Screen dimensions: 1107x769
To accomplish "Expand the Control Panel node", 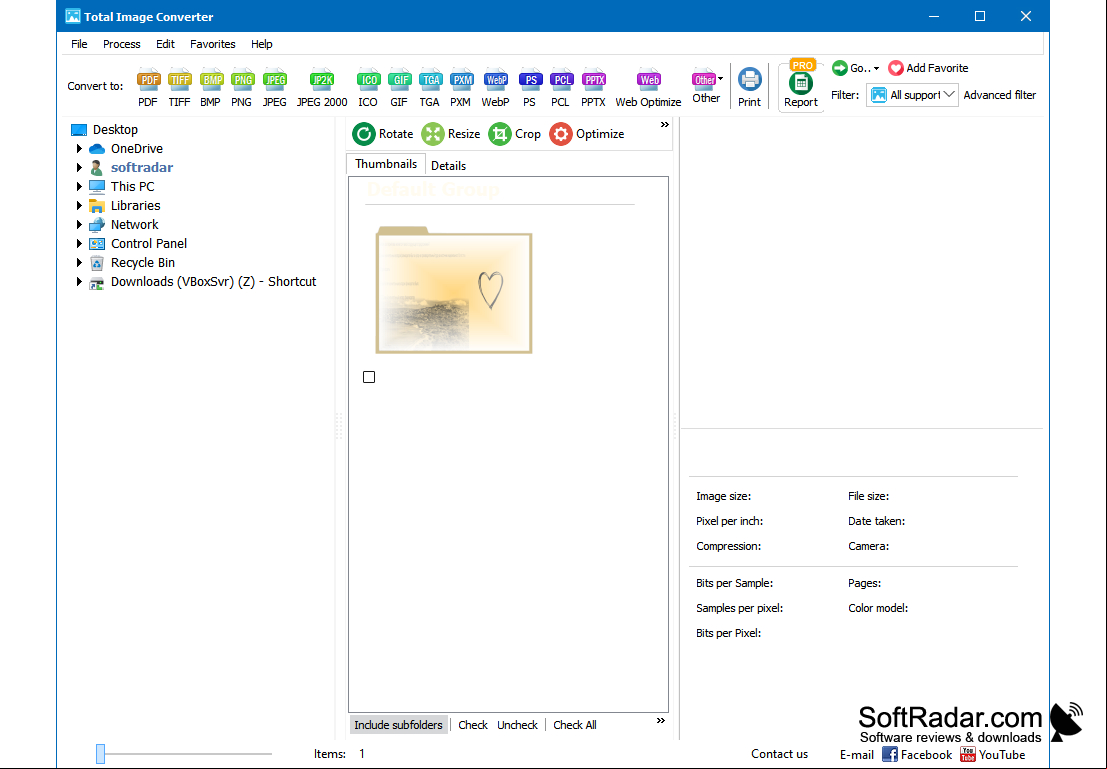I will [79, 244].
